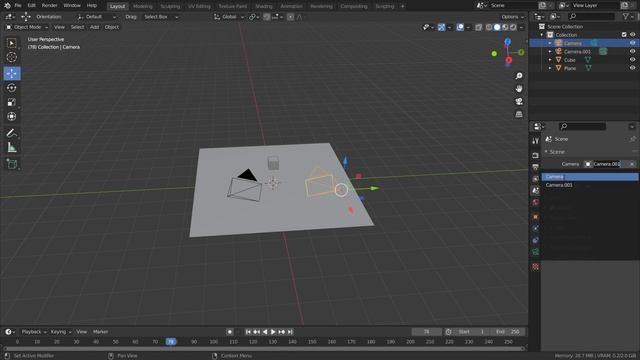This screenshot has width=640, height=360.
Task: Switch to the Modeling workspace tab
Action: pos(143,6)
